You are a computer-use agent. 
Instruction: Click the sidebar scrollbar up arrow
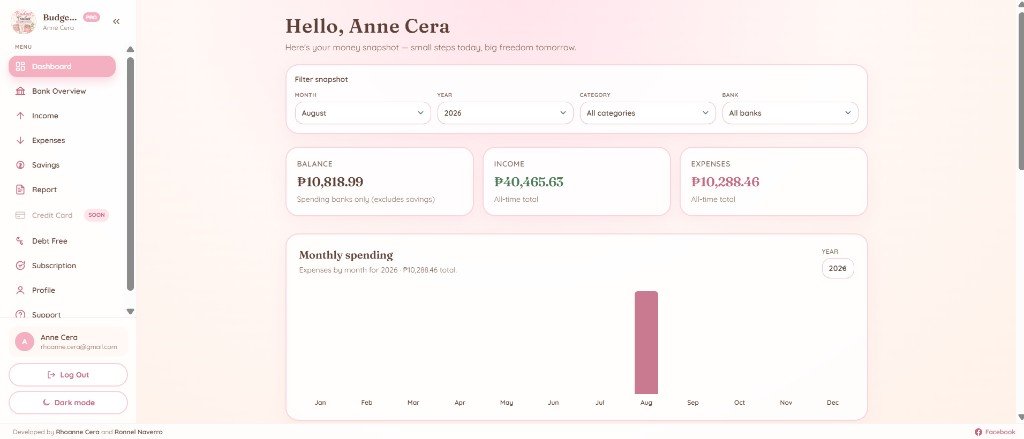click(130, 50)
